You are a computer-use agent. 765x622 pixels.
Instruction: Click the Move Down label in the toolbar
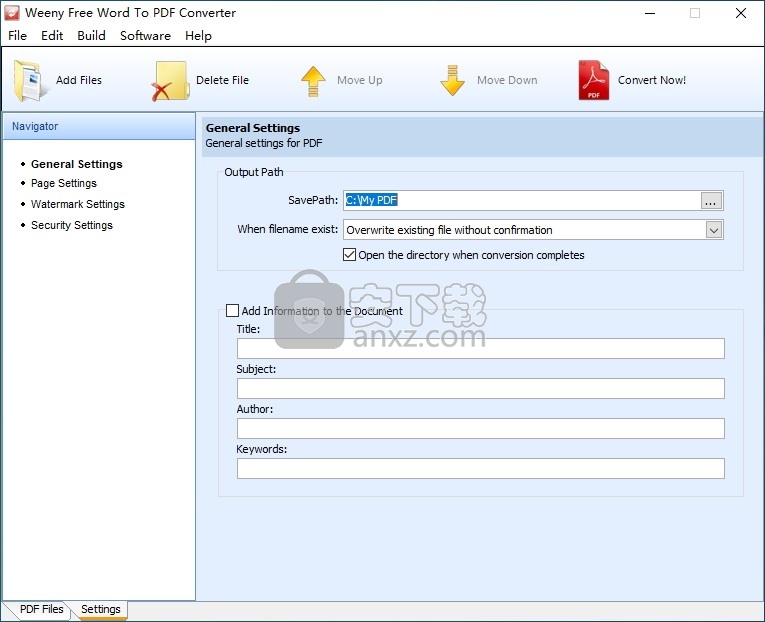507,80
